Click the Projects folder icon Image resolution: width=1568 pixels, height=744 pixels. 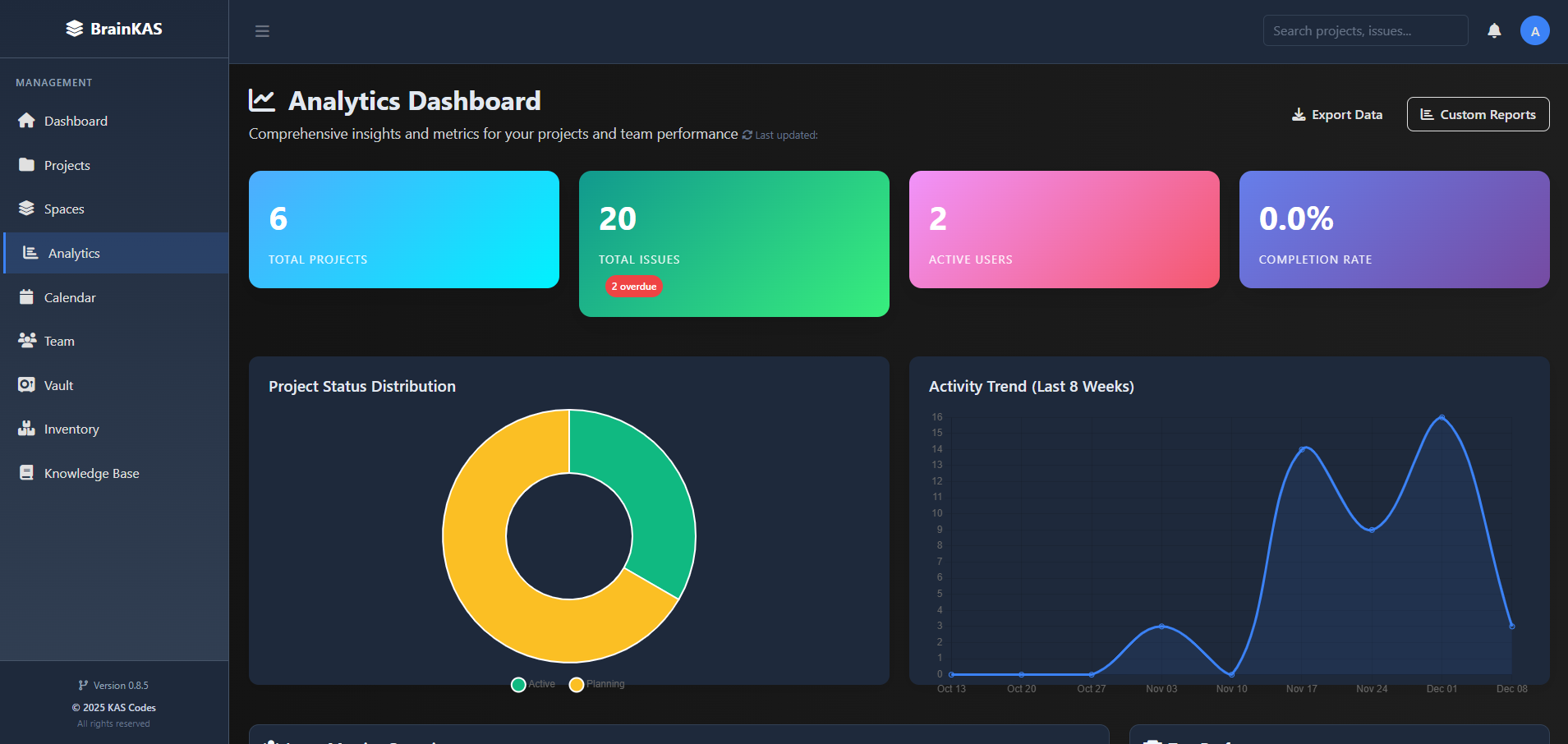tap(27, 165)
